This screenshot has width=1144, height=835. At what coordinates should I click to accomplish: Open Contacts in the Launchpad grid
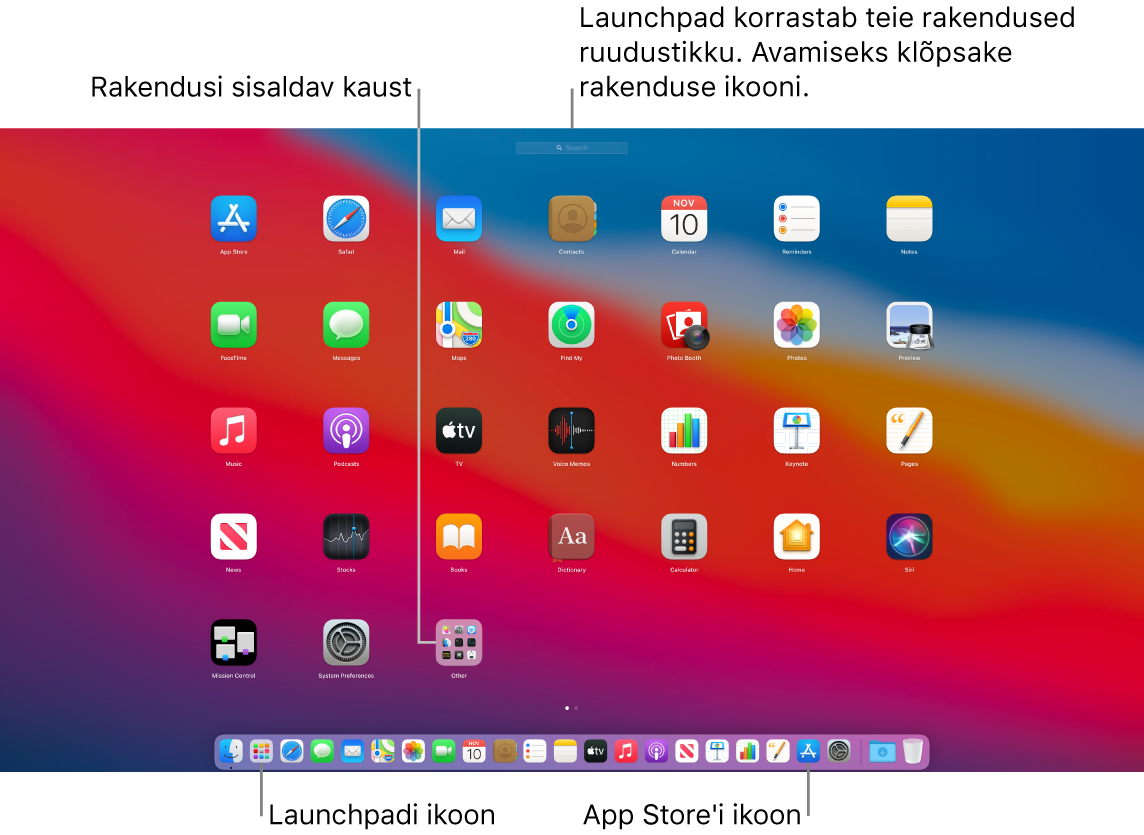point(571,218)
